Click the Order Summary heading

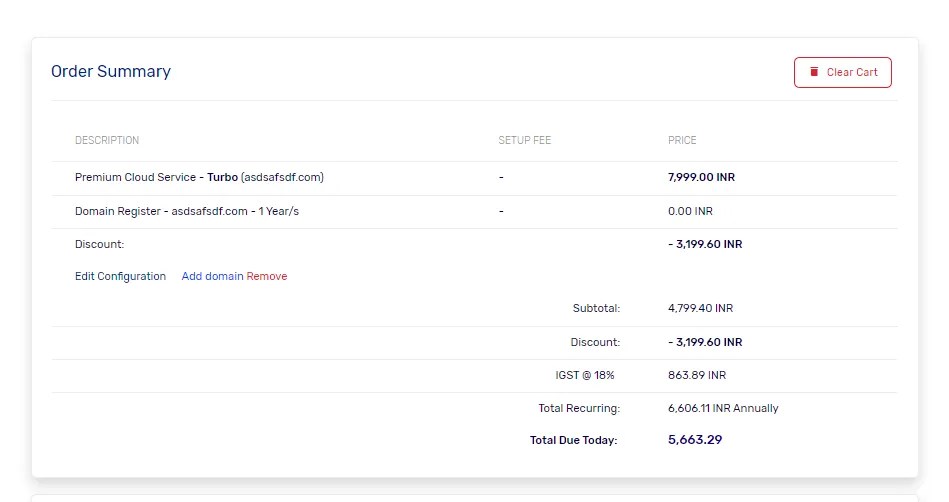click(x=111, y=71)
